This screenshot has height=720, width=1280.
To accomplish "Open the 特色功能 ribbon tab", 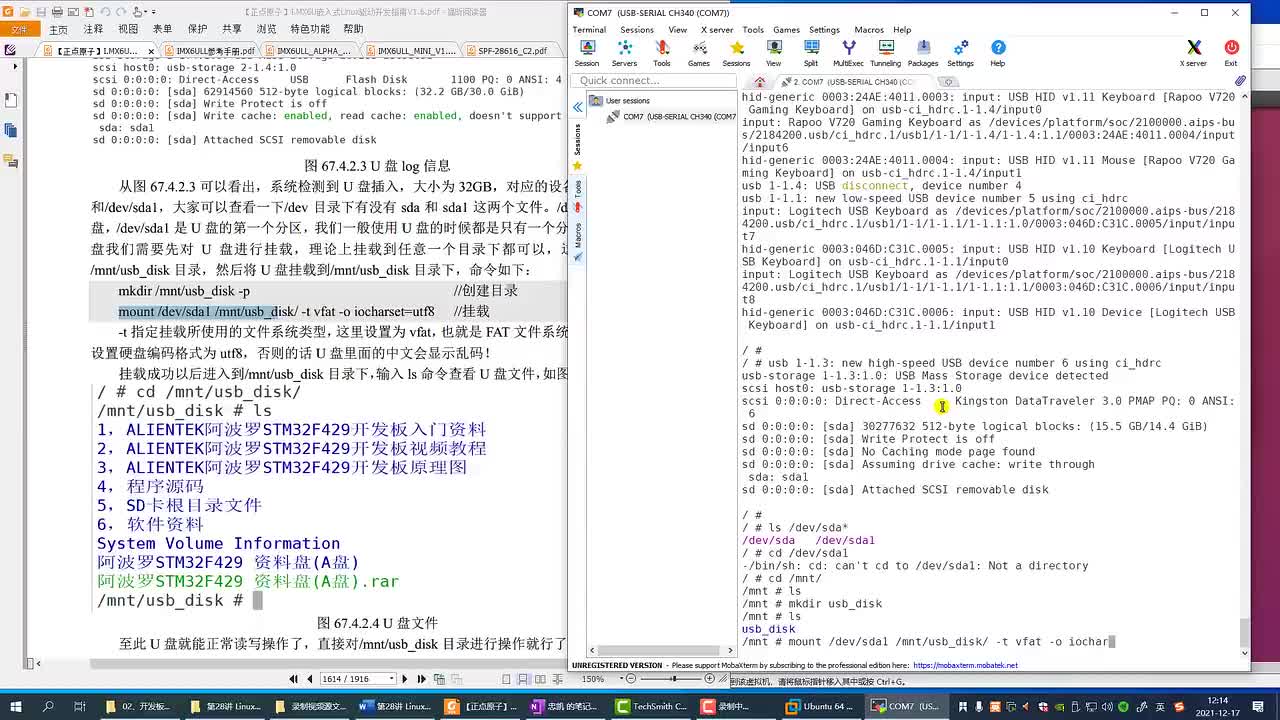I will point(310,29).
